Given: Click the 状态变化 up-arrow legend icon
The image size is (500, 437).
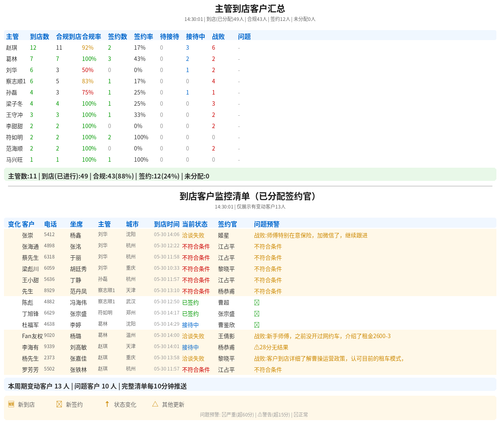Looking at the screenshot, I should tap(107, 404).
